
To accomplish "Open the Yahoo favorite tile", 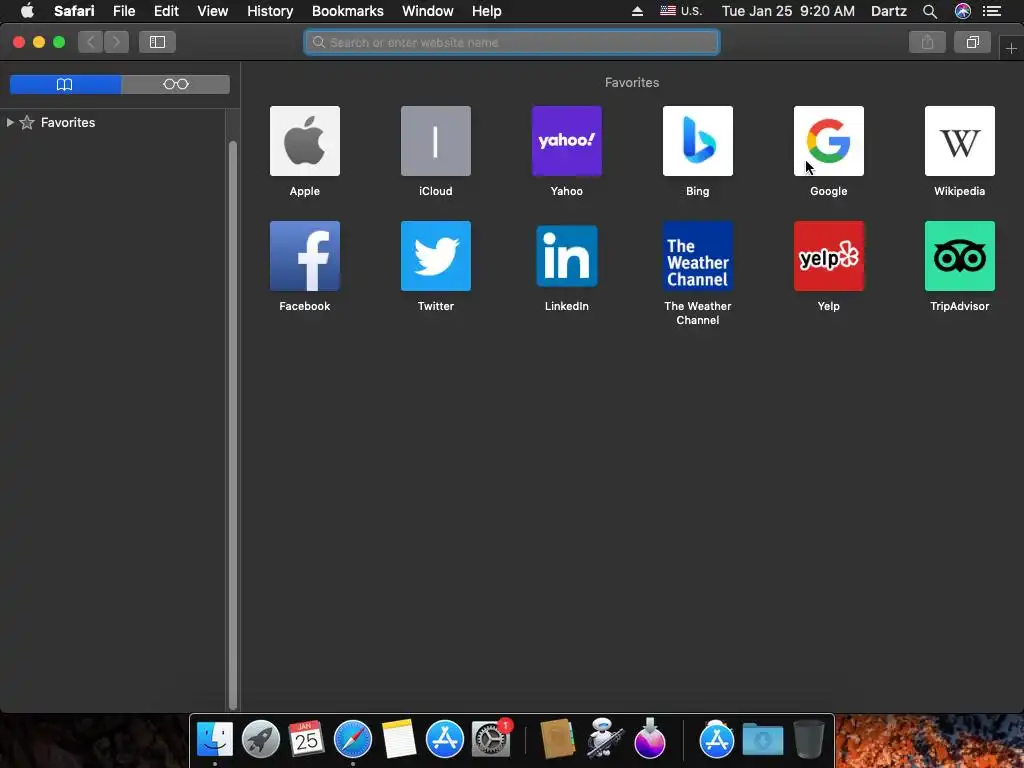I will (567, 141).
